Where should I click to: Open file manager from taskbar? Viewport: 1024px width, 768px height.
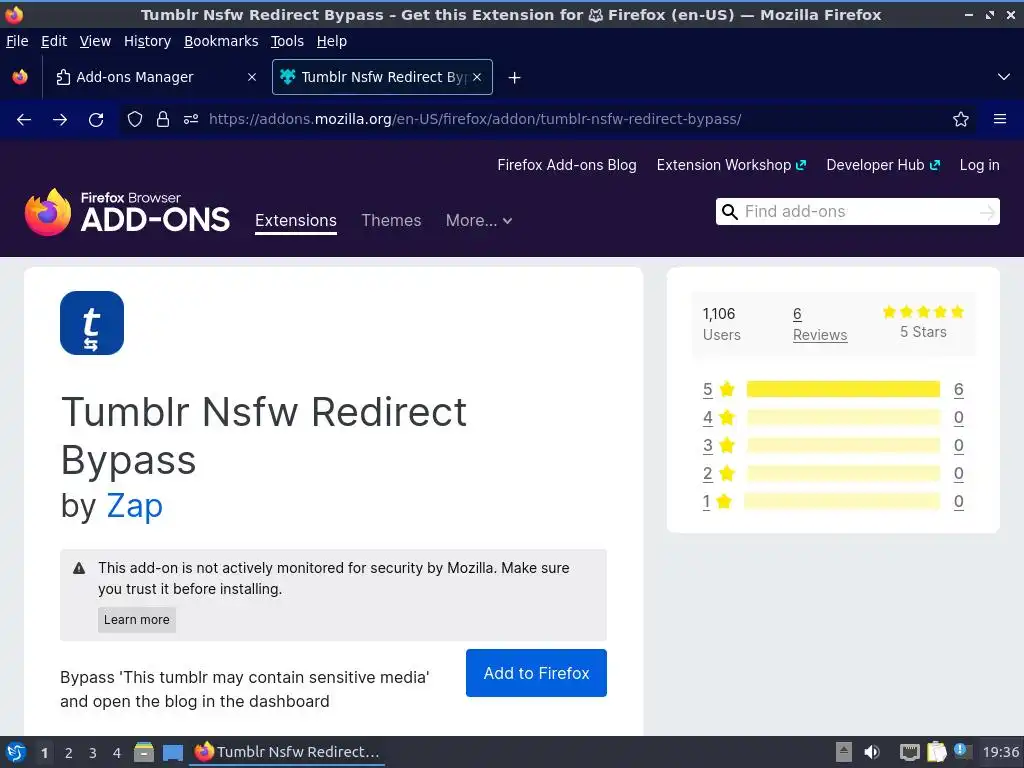click(144, 752)
